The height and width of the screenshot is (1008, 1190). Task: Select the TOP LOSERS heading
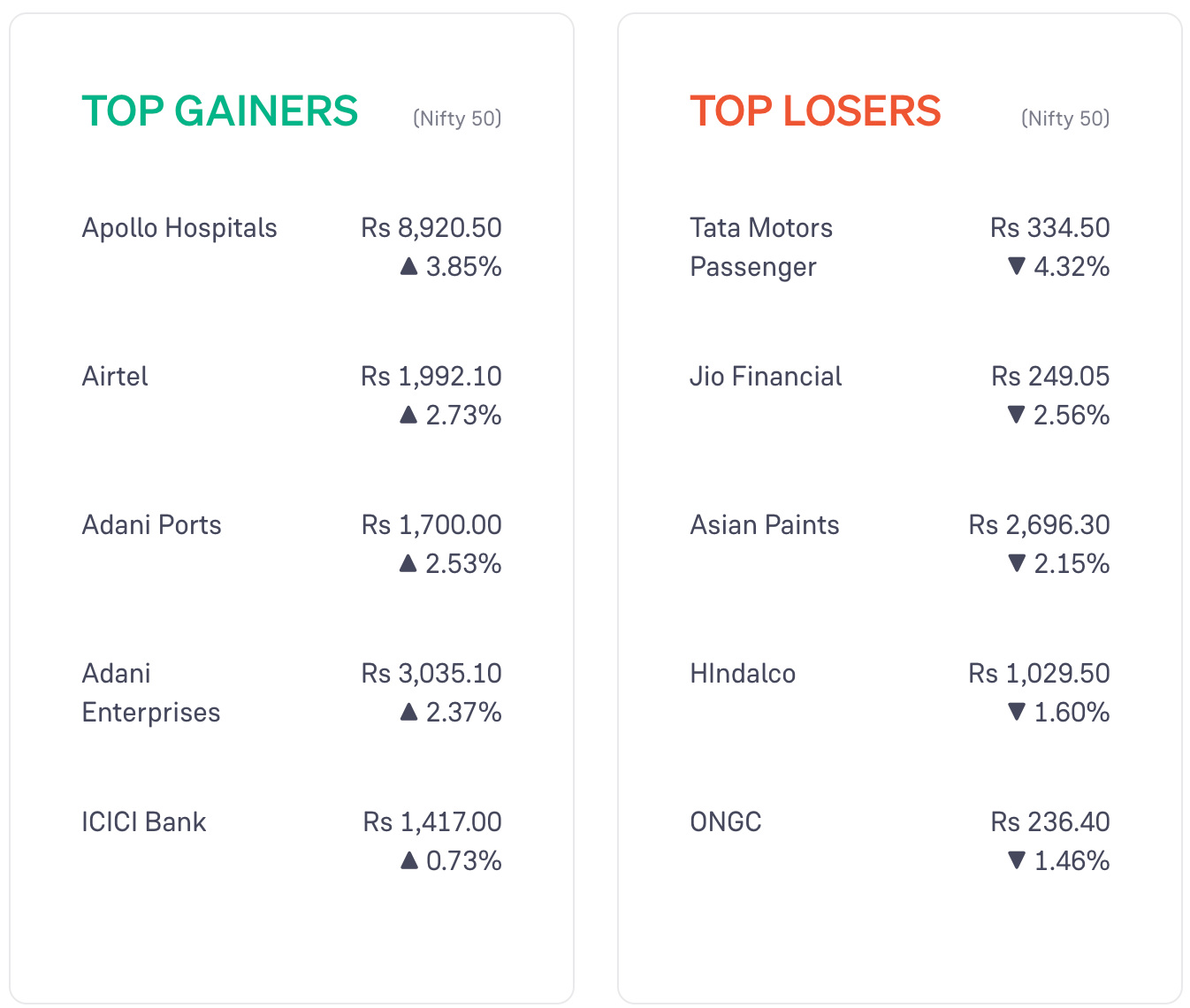[x=815, y=111]
